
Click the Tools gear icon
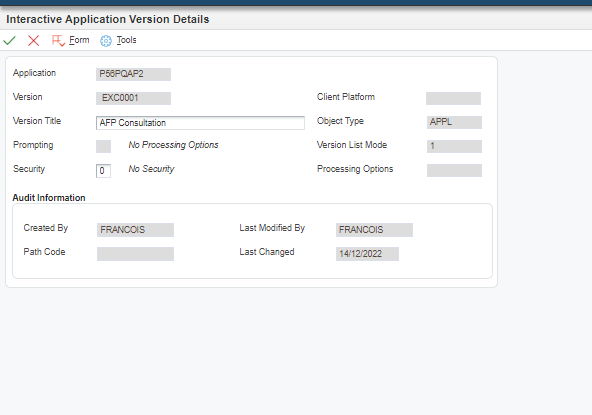point(106,41)
